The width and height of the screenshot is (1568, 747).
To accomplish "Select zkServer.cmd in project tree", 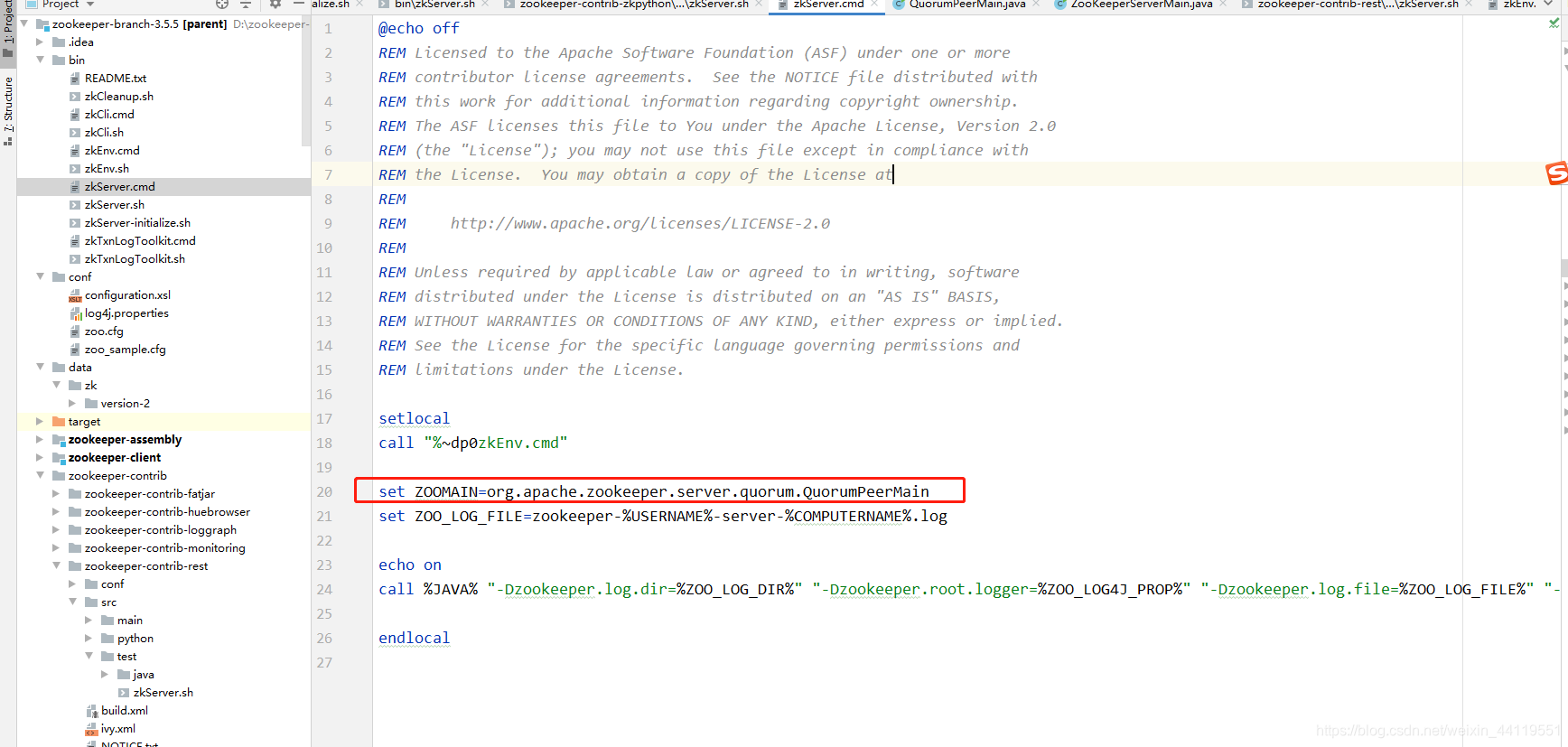I will point(119,186).
